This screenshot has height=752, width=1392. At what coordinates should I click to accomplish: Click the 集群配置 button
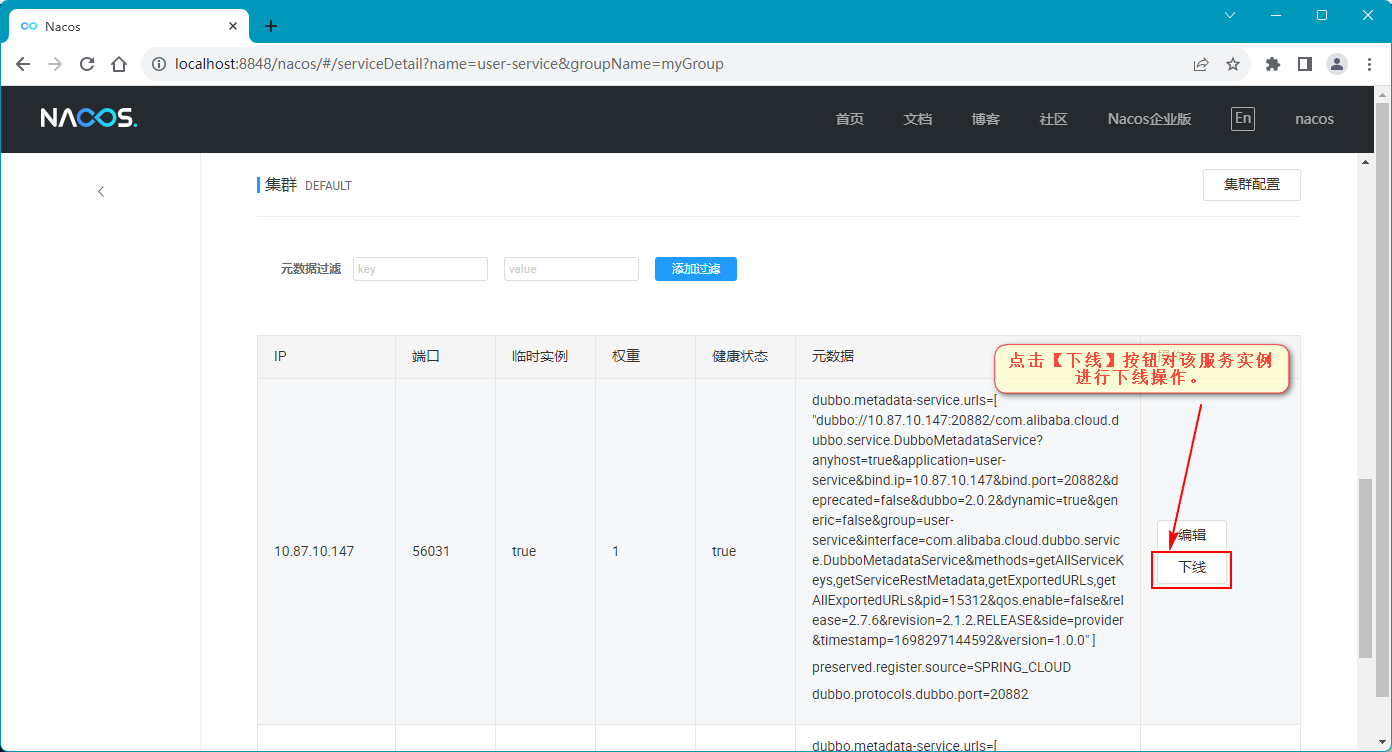(1252, 185)
